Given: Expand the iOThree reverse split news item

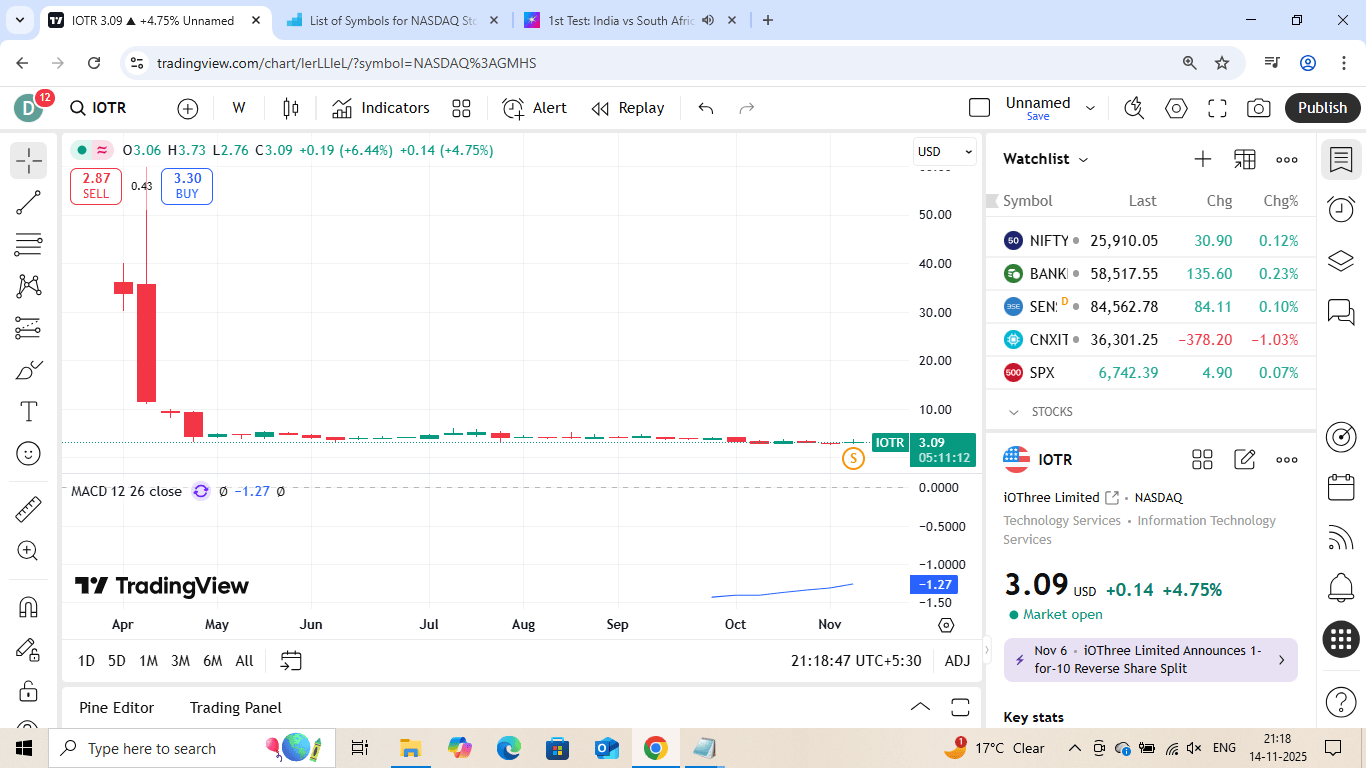Looking at the screenshot, I should (1150, 660).
